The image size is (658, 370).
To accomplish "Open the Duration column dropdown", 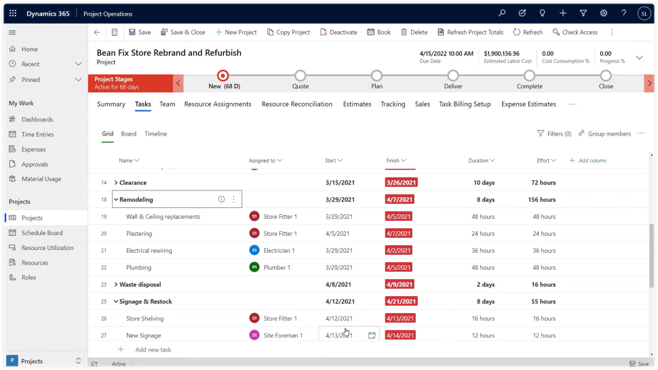I will click(482, 161).
